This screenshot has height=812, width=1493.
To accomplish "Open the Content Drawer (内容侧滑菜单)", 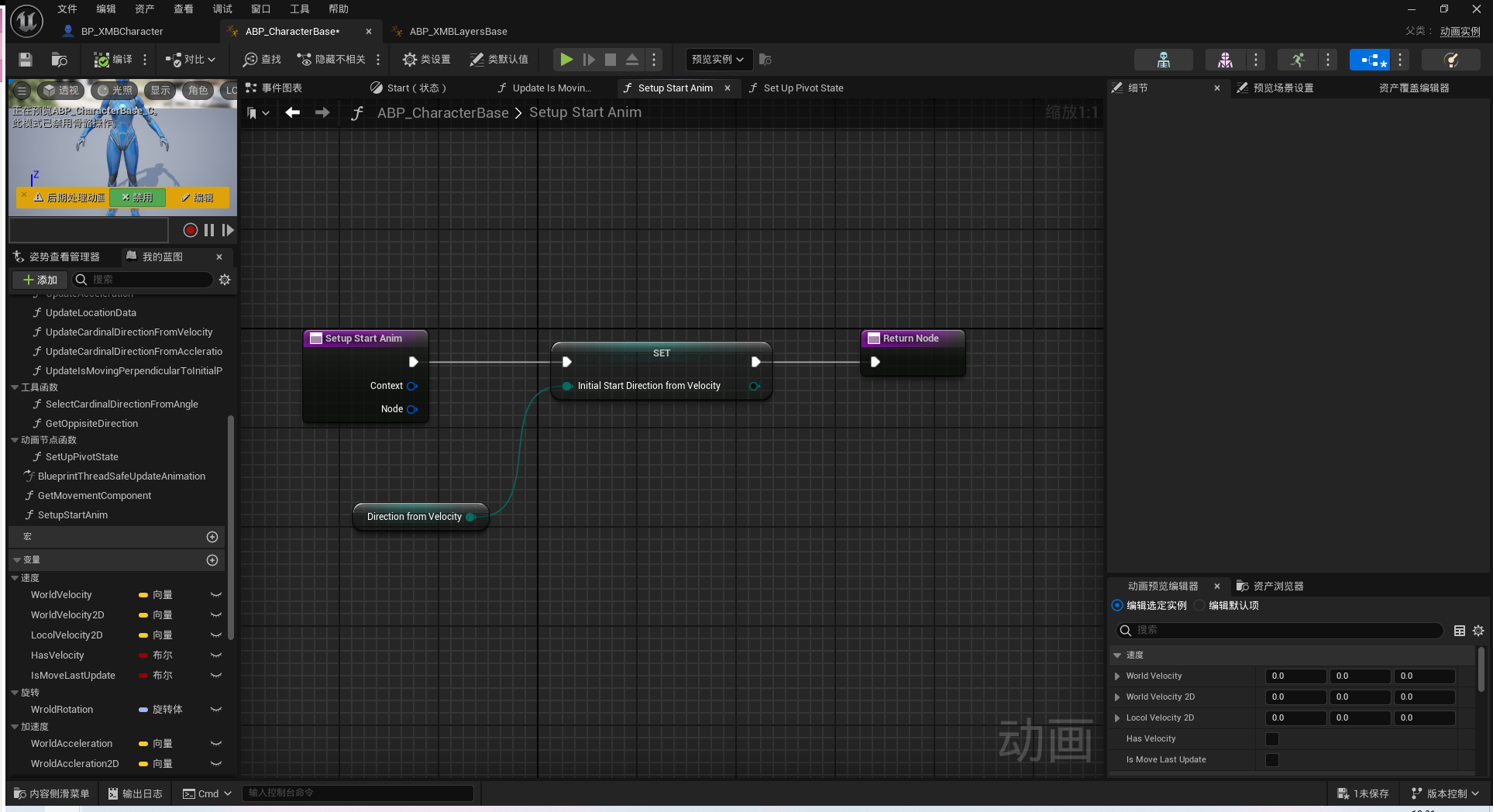I will (x=52, y=793).
